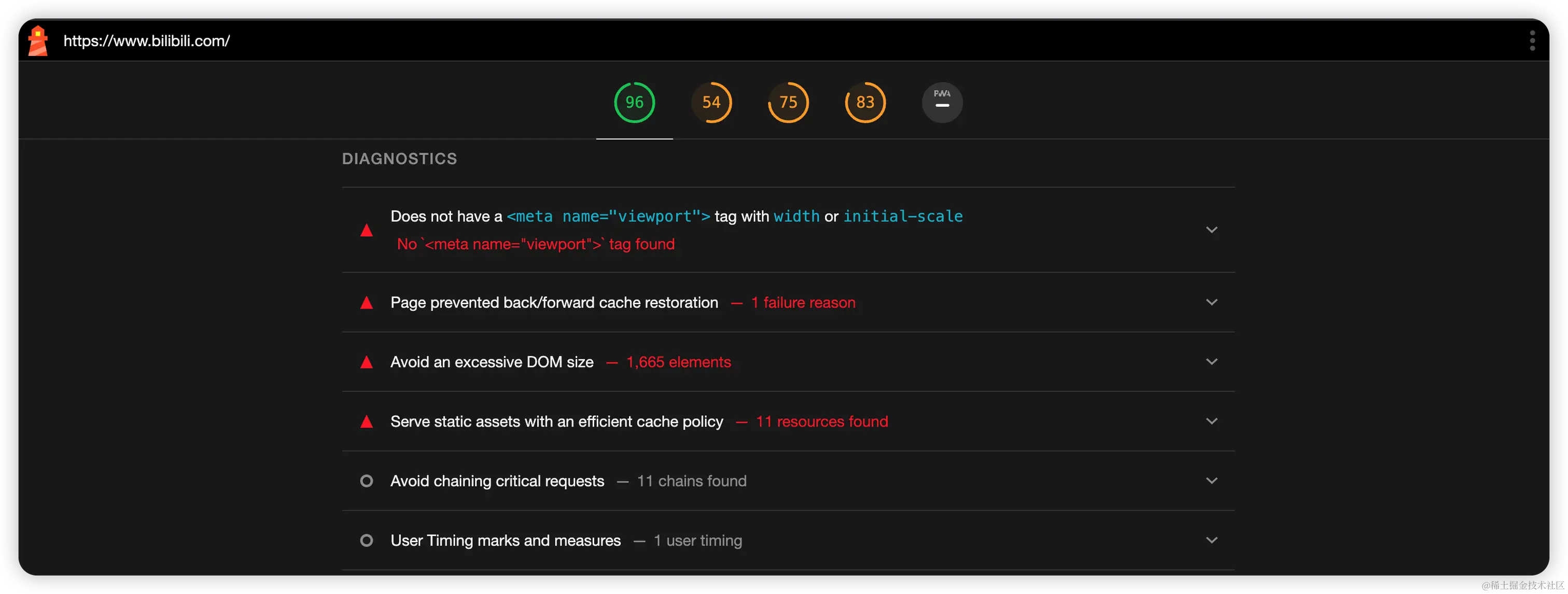This screenshot has width=1568, height=594.
Task: Expand efficient cache policy chevron
Action: point(1211,421)
